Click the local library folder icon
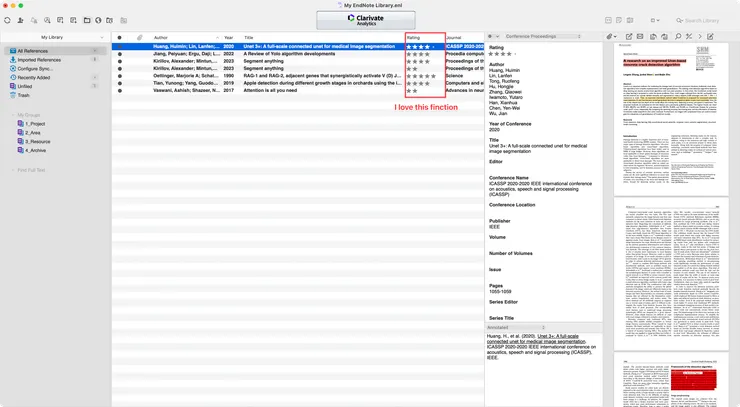 pyautogui.click(x=87, y=20)
